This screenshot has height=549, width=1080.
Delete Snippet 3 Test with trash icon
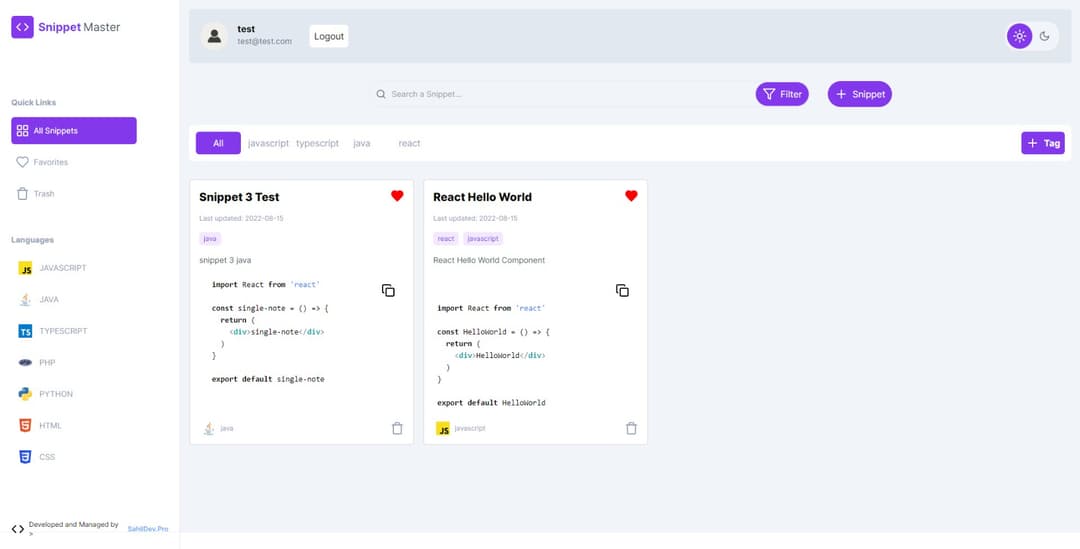tap(397, 428)
